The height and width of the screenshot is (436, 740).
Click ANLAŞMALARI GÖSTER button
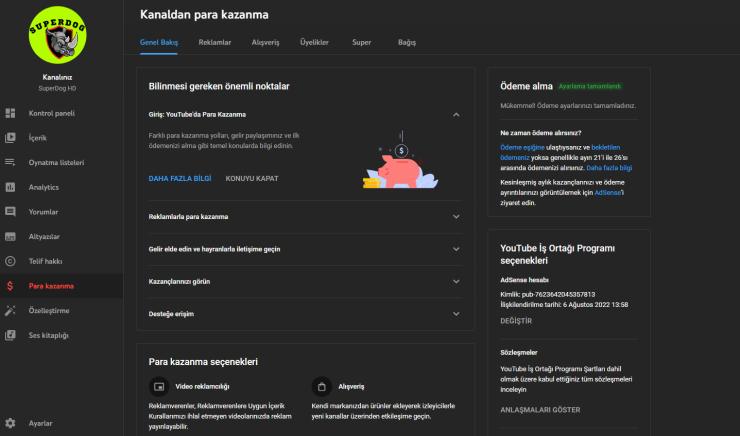click(x=540, y=410)
